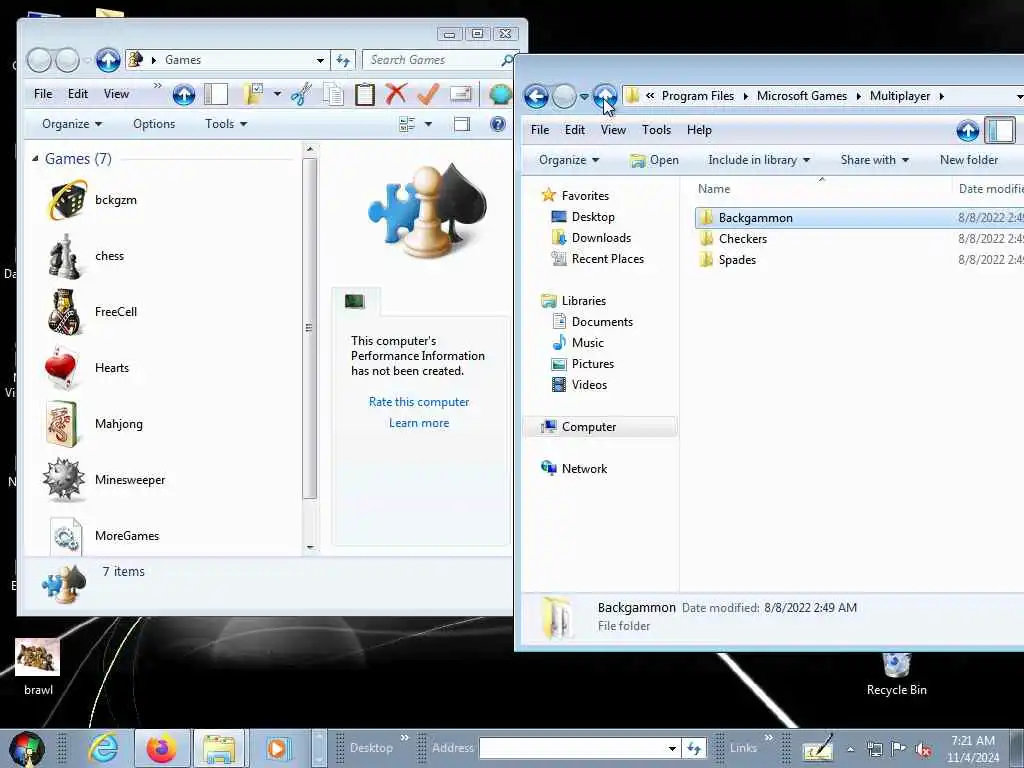Click the New folder button
This screenshot has height=768, width=1024.
coord(968,160)
